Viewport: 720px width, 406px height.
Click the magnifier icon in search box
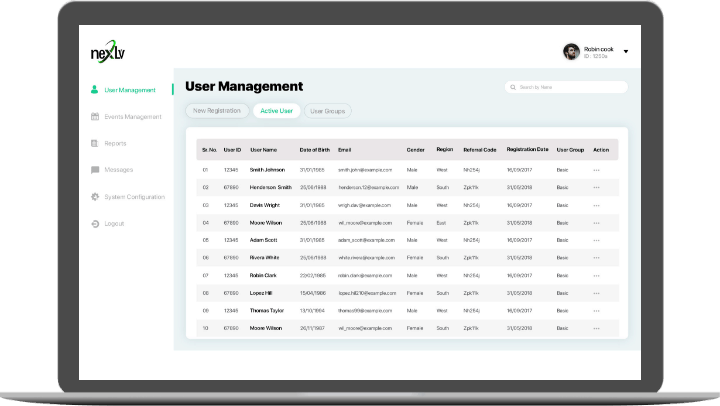513,87
